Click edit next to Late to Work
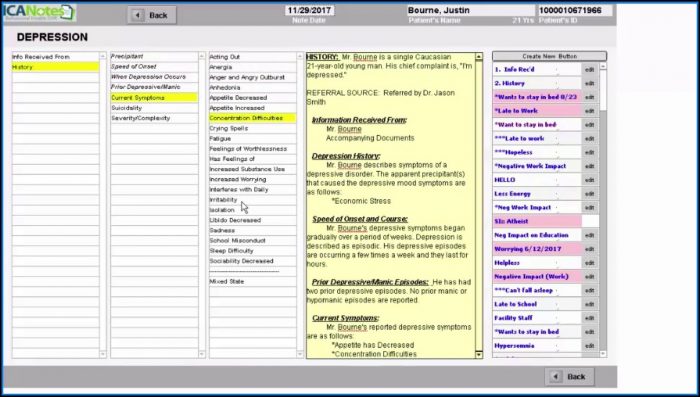This screenshot has height=397, width=700. coord(590,111)
